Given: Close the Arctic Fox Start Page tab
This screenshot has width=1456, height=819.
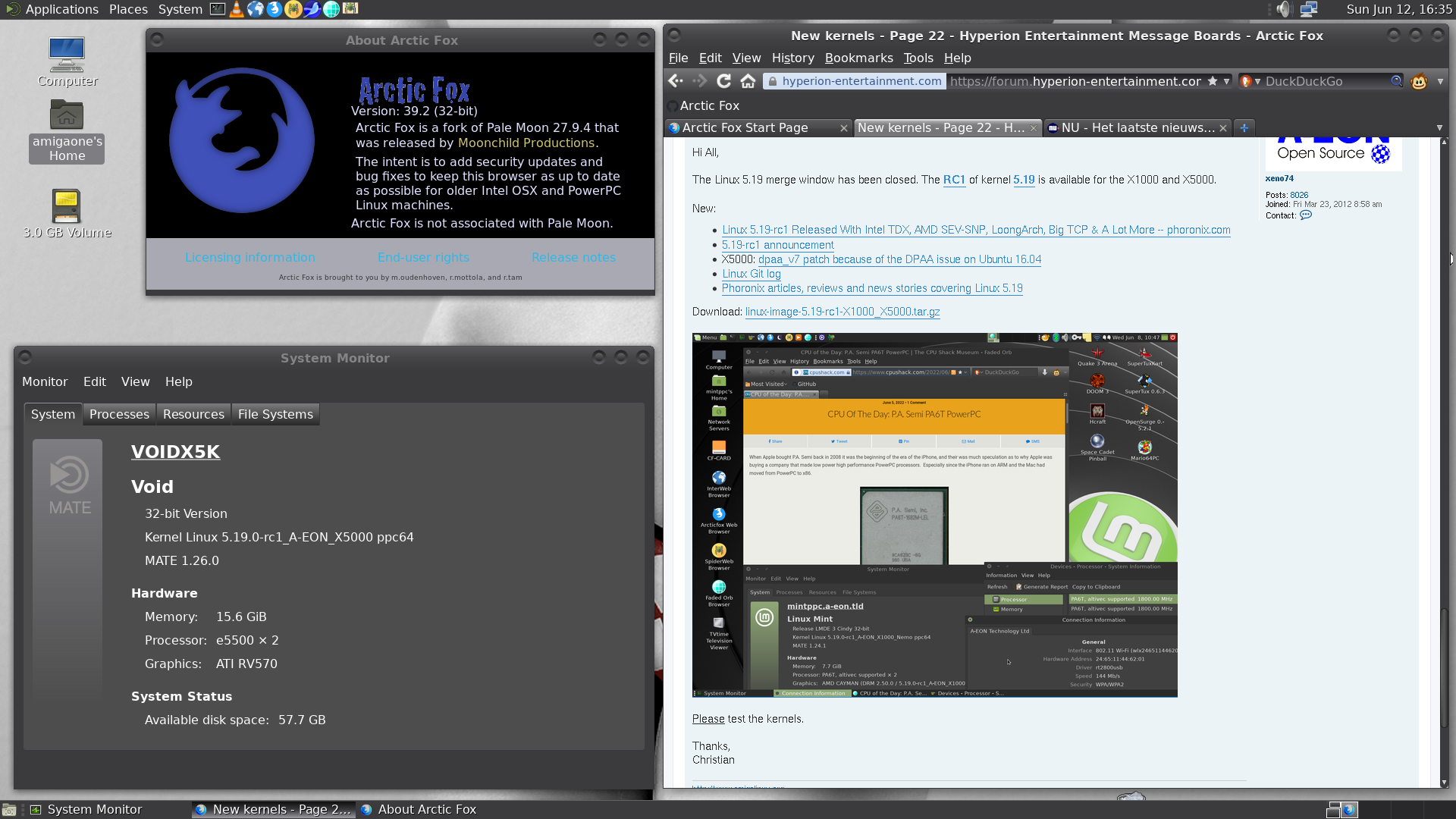Looking at the screenshot, I should (x=843, y=128).
